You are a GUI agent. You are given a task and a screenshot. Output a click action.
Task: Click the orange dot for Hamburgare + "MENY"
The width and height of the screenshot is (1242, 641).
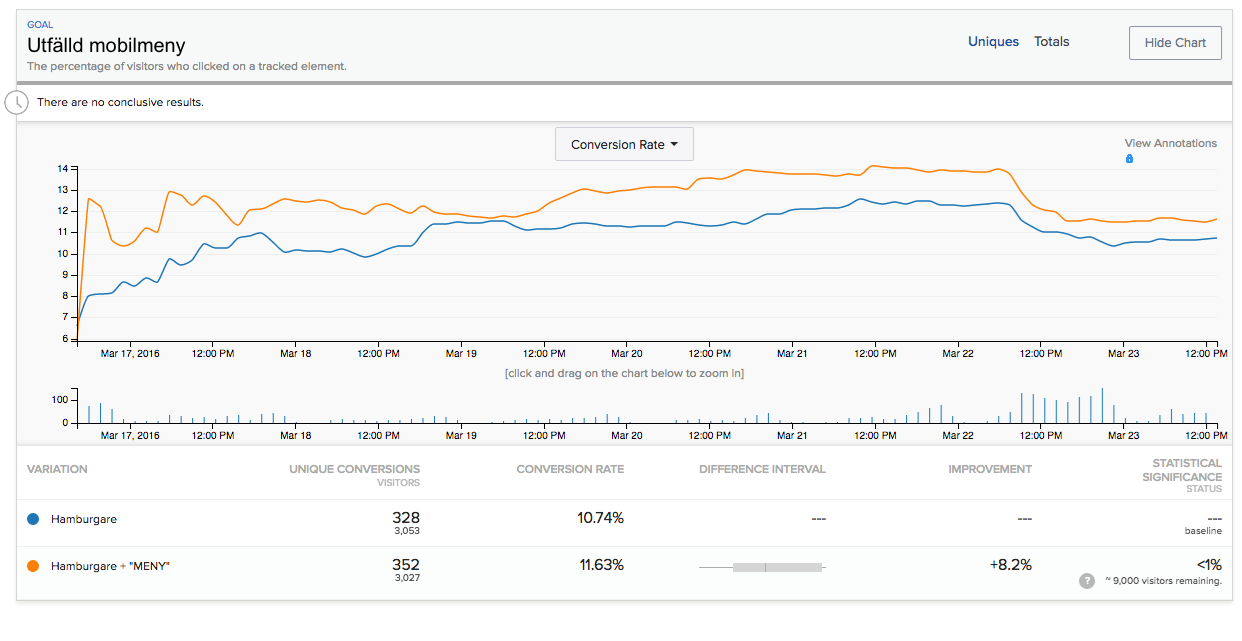[x=33, y=566]
